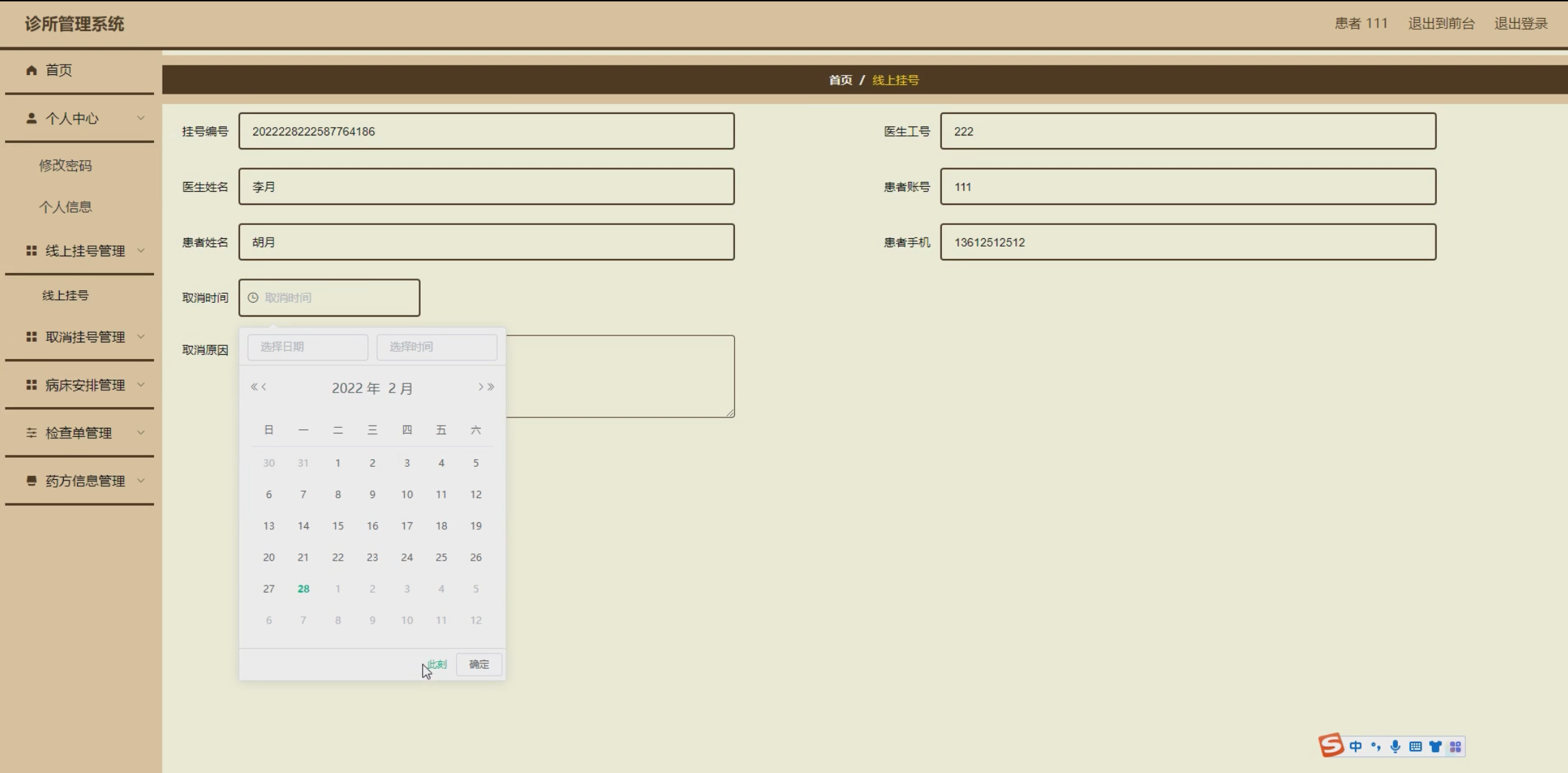This screenshot has width=1568, height=773.
Task: Collapse the 个人中心 menu chevron
Action: [x=141, y=118]
